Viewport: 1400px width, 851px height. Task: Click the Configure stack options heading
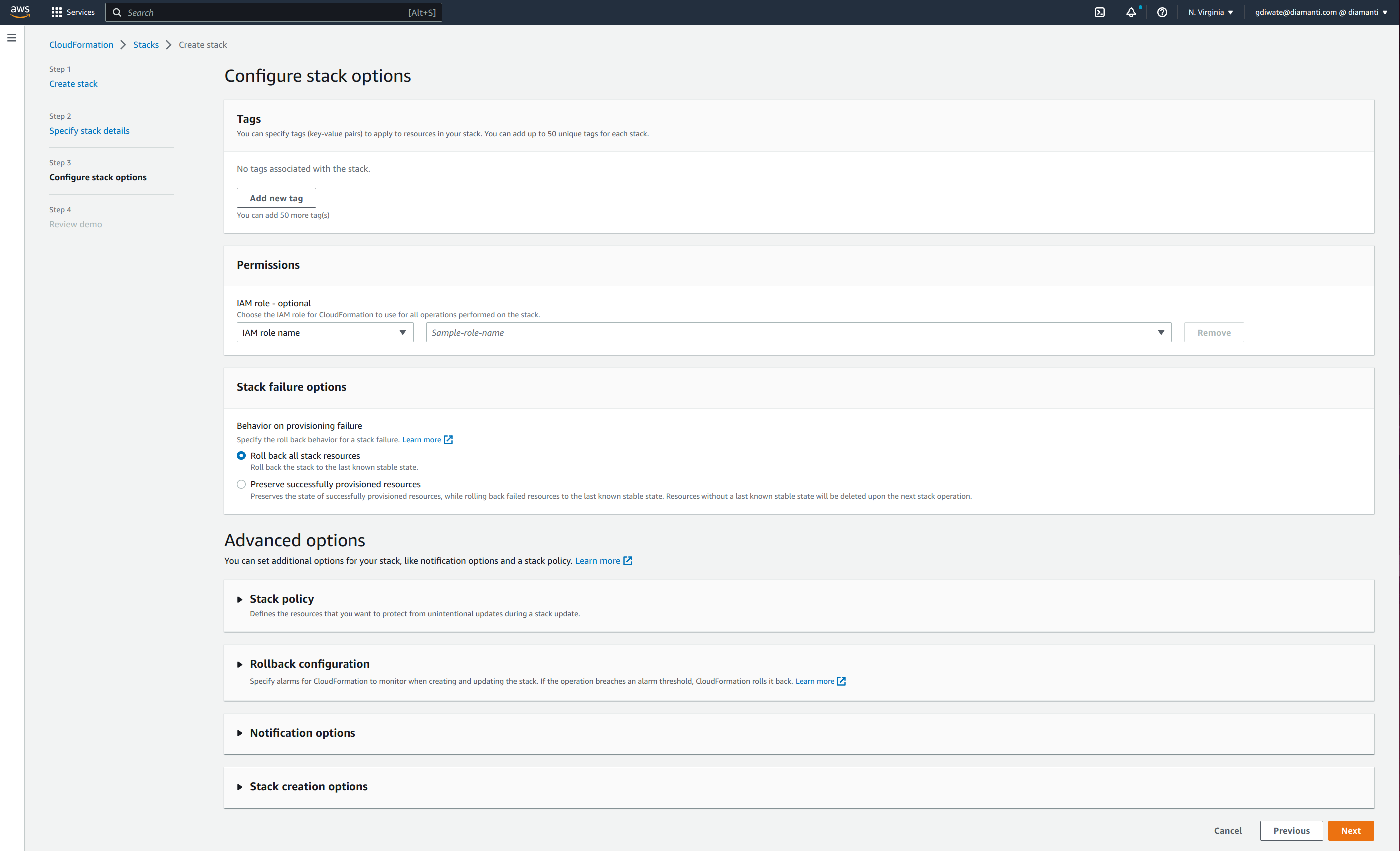pos(318,76)
